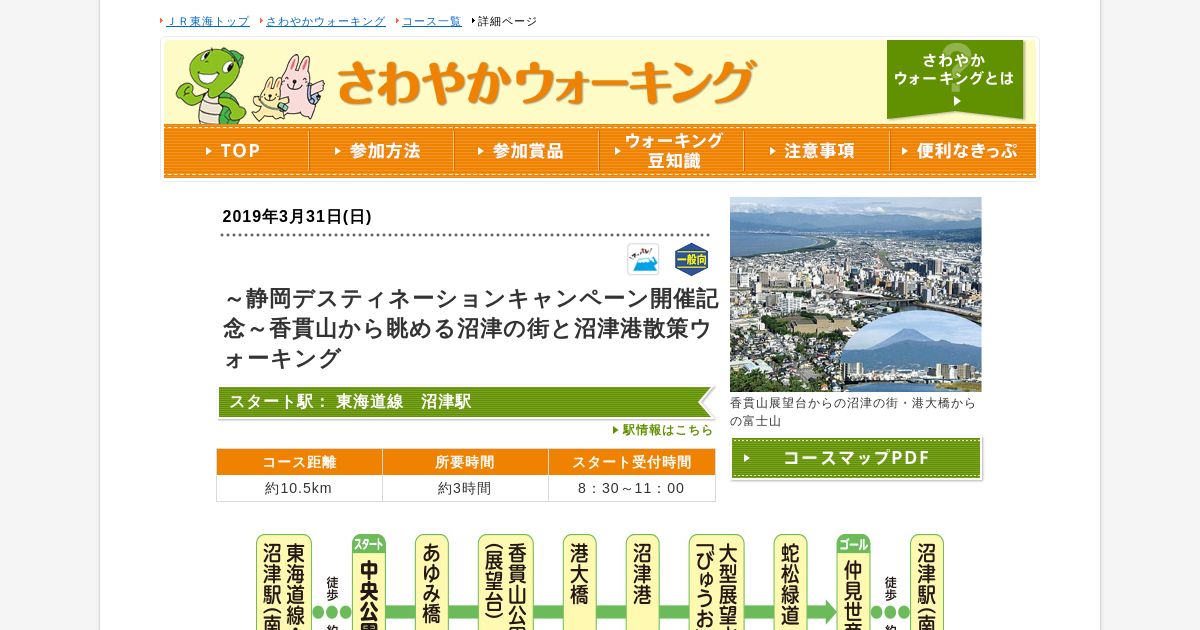Click the 詳細ページ breadcrumb text

pos(507,21)
